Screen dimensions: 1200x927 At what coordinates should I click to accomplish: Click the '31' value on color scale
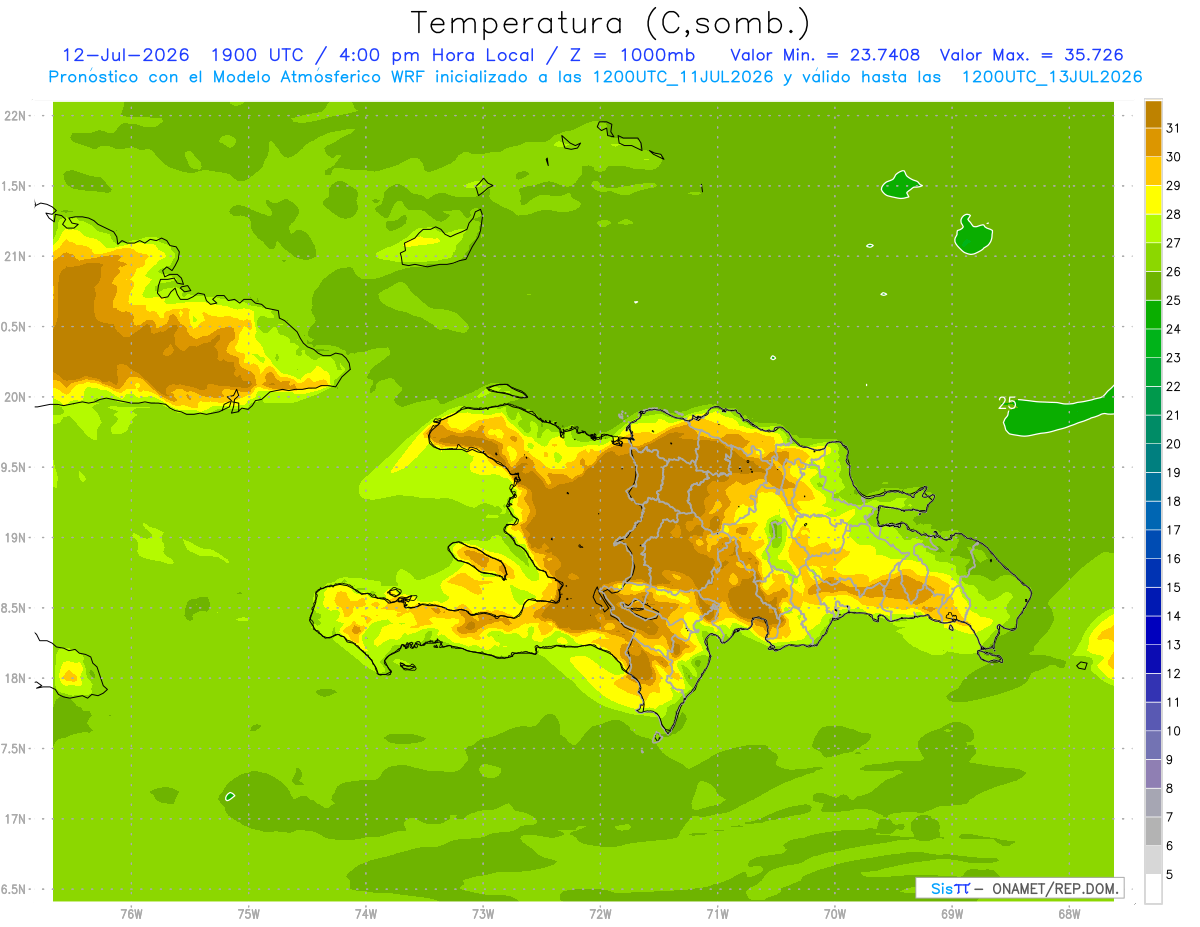(x=1174, y=128)
